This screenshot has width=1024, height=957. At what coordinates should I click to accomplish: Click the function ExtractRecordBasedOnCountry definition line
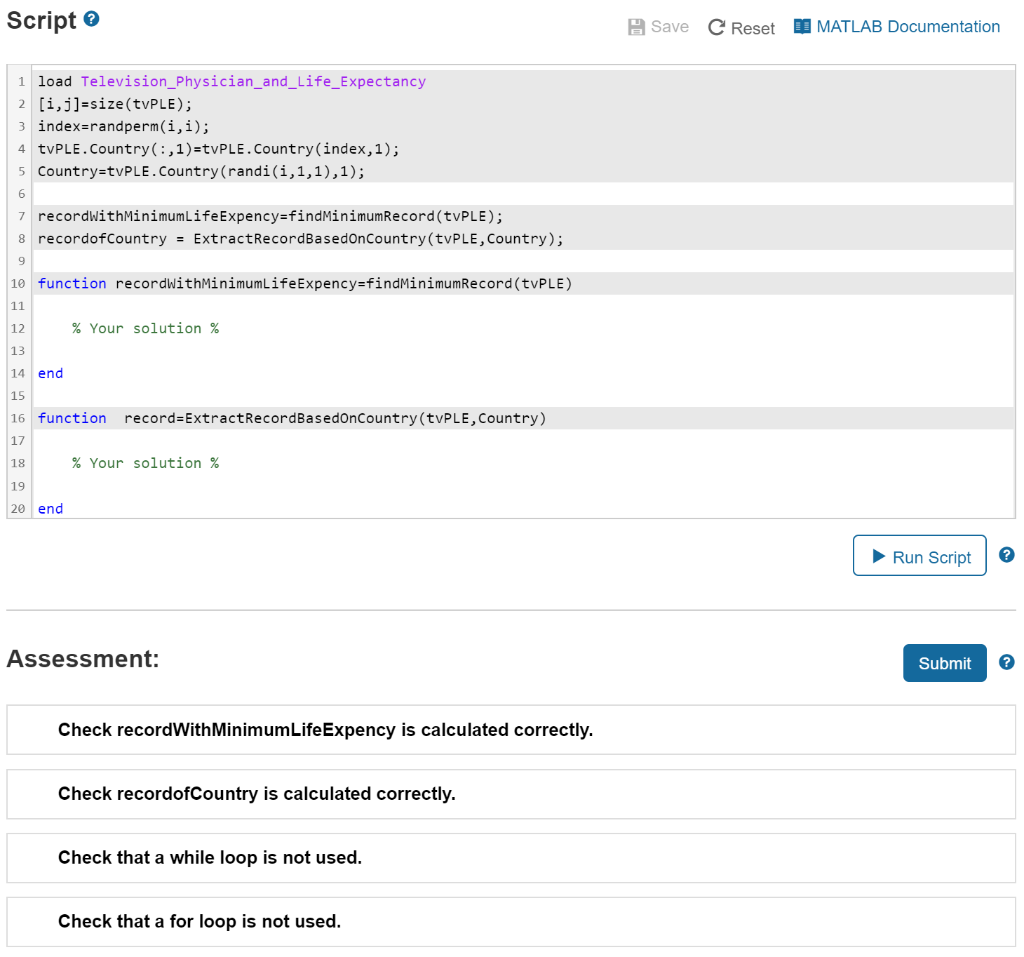click(292, 418)
